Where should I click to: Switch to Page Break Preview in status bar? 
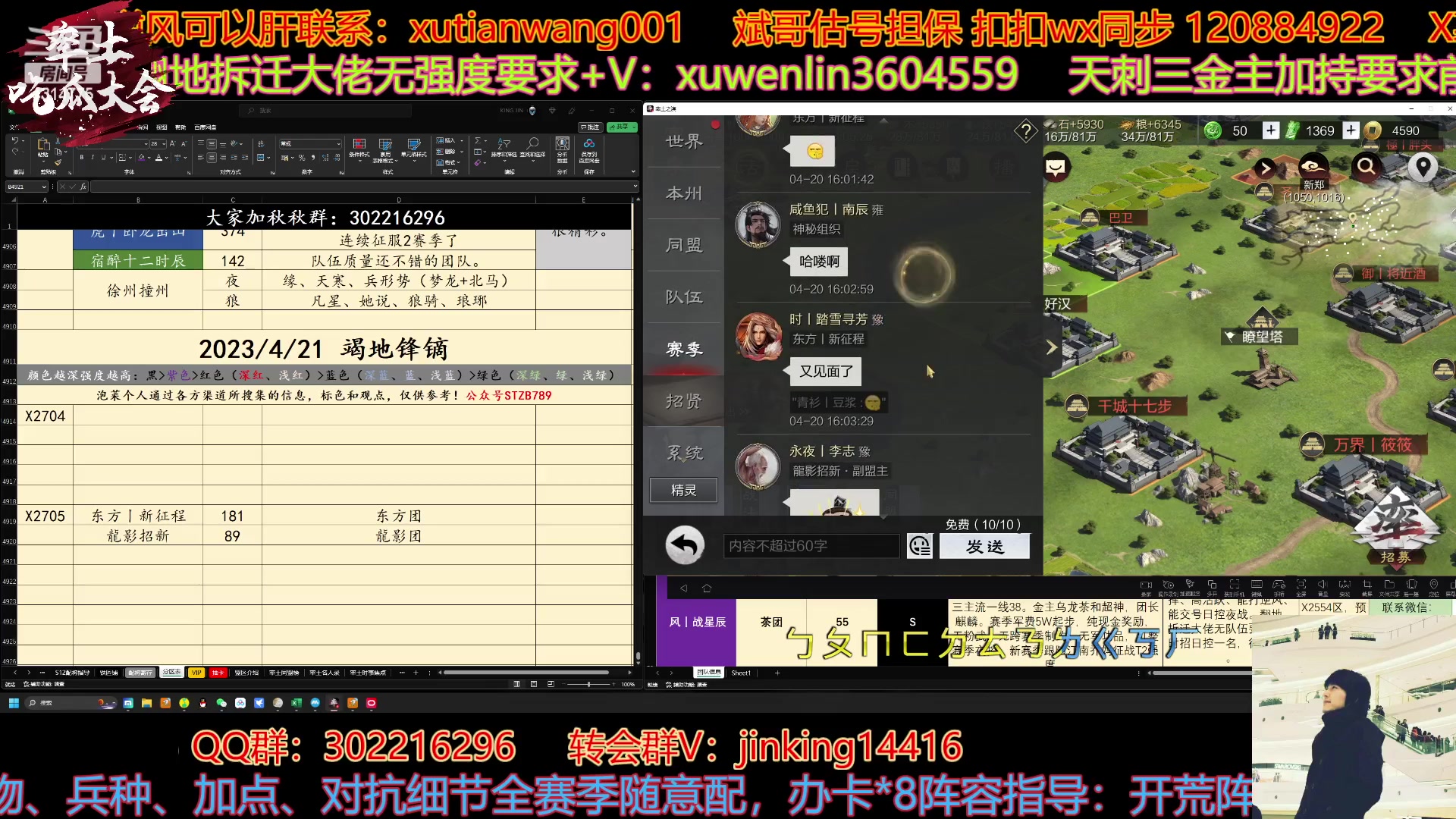click(551, 684)
